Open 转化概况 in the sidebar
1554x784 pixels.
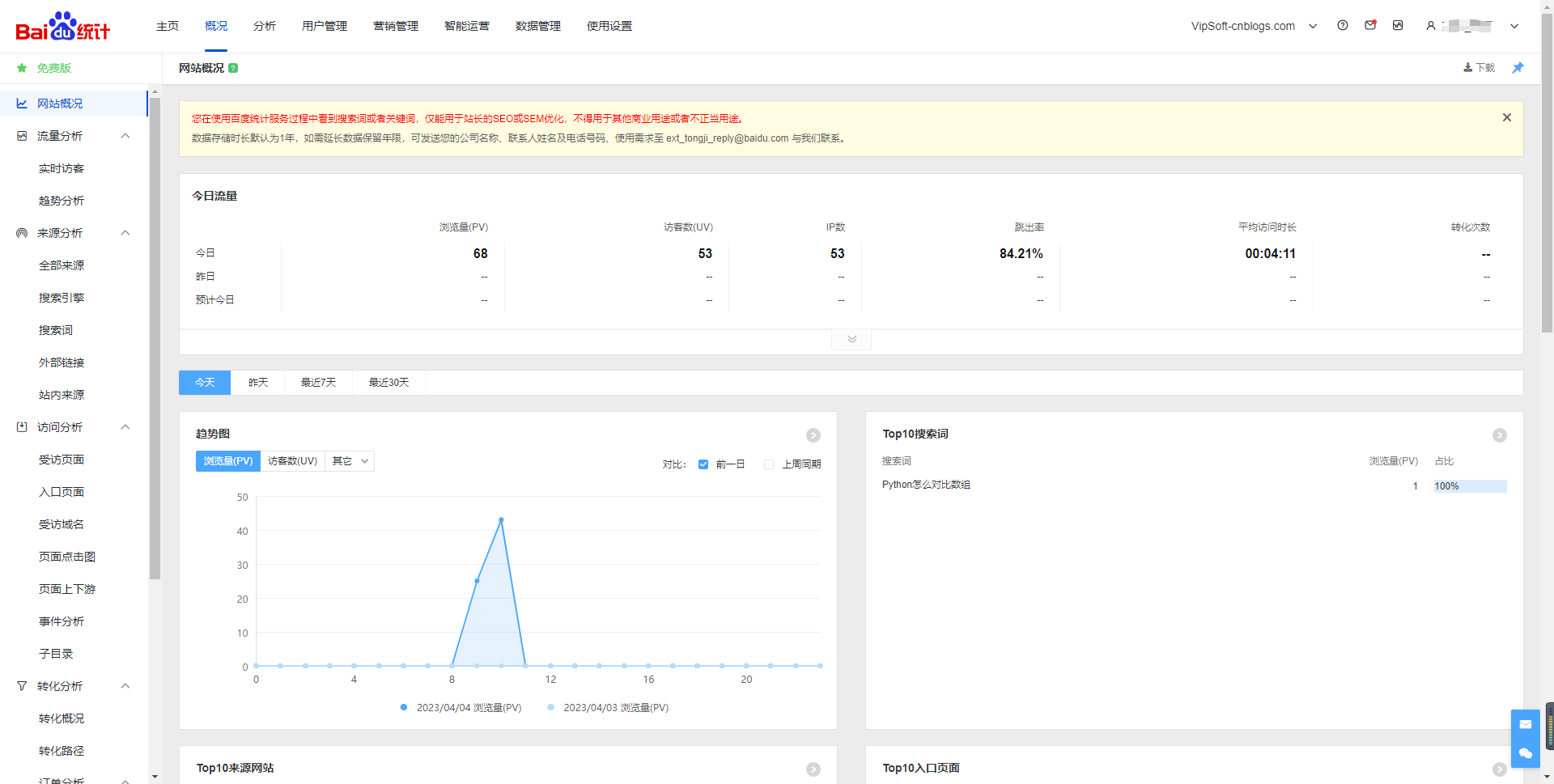tap(62, 718)
